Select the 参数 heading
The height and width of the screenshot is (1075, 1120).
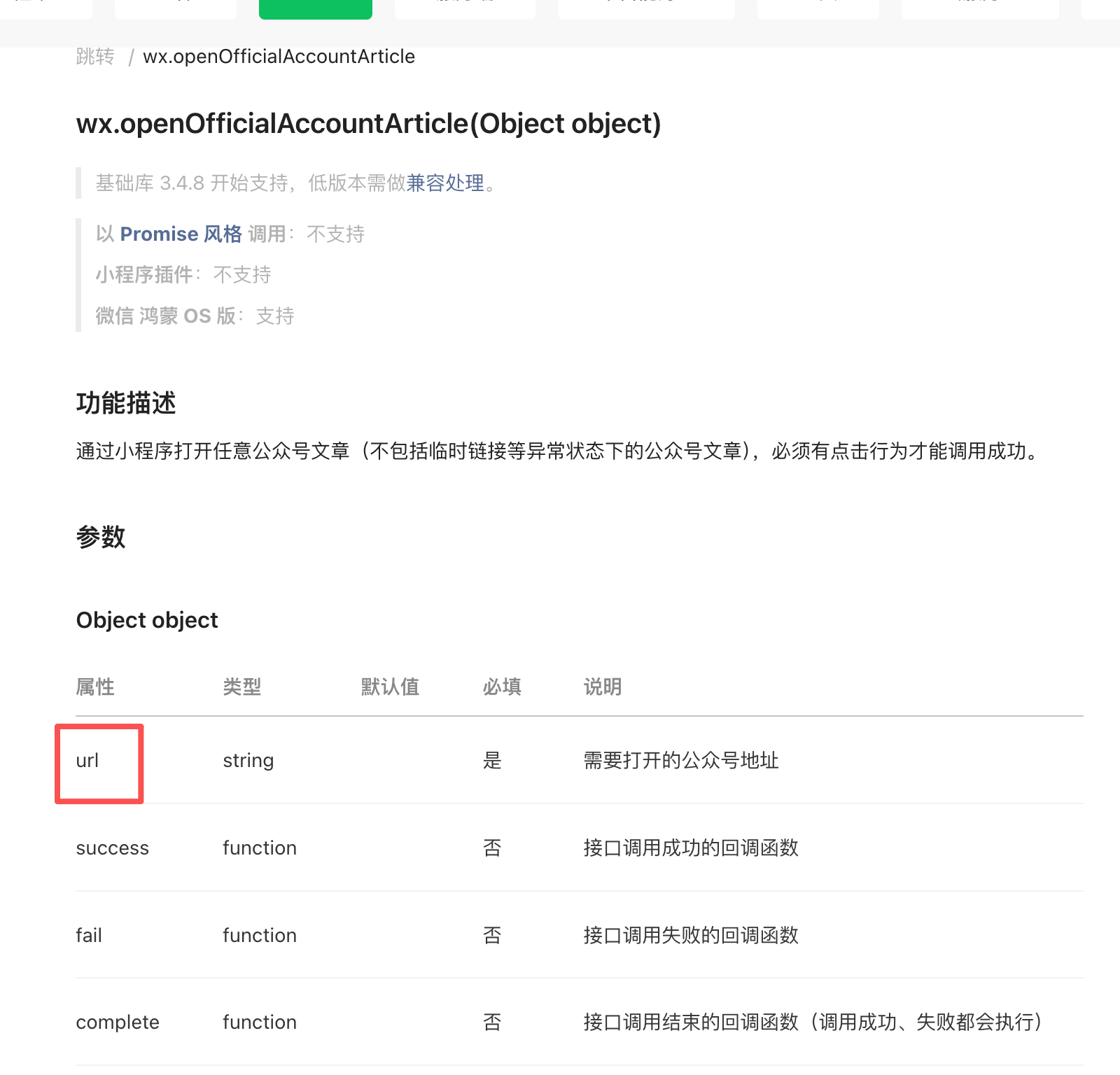tap(101, 537)
